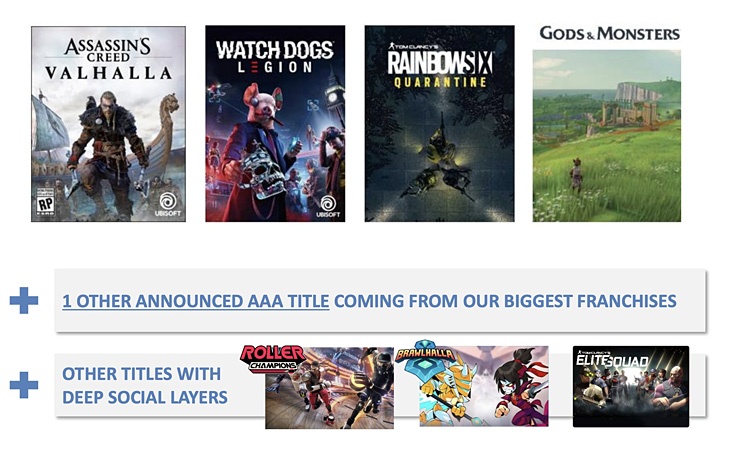This screenshot has width=740, height=450.
Task: Click the Assassin's Creed Valhalla cover art
Action: tap(108, 124)
